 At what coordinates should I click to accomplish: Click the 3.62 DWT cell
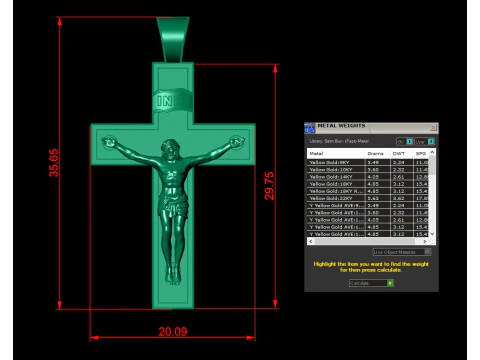point(402,198)
